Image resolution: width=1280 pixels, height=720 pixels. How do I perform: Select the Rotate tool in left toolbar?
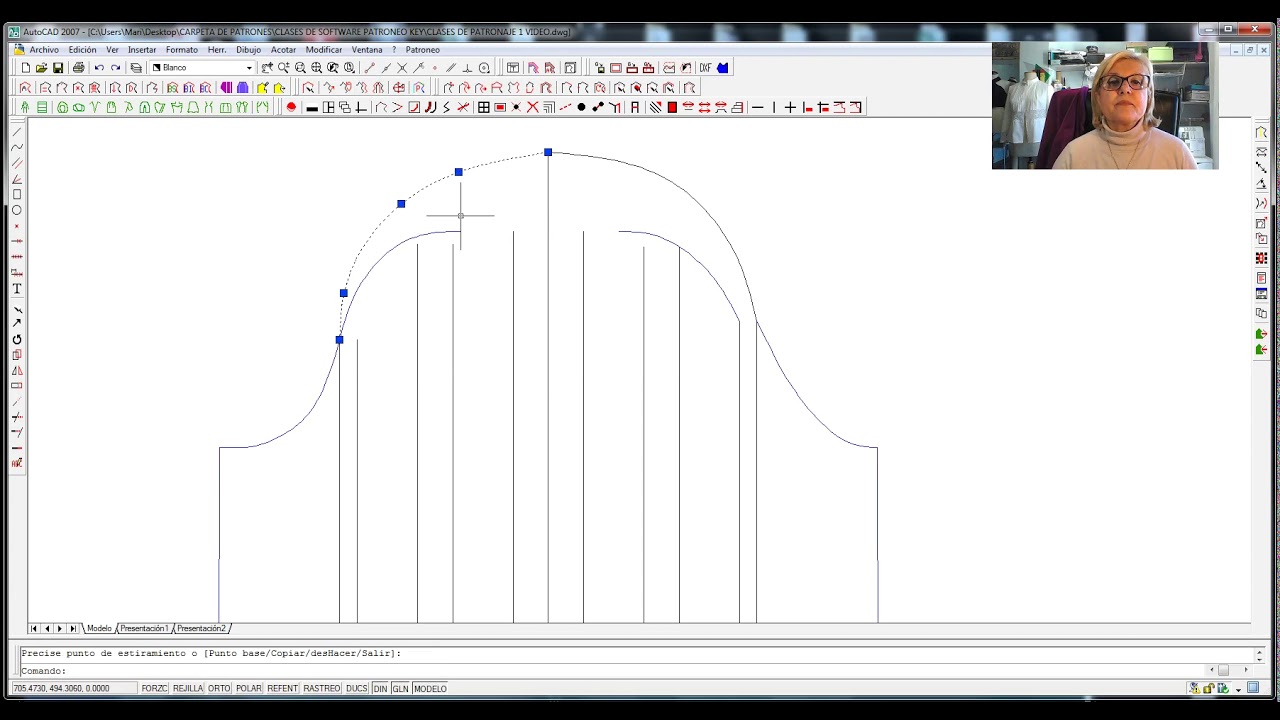17,340
